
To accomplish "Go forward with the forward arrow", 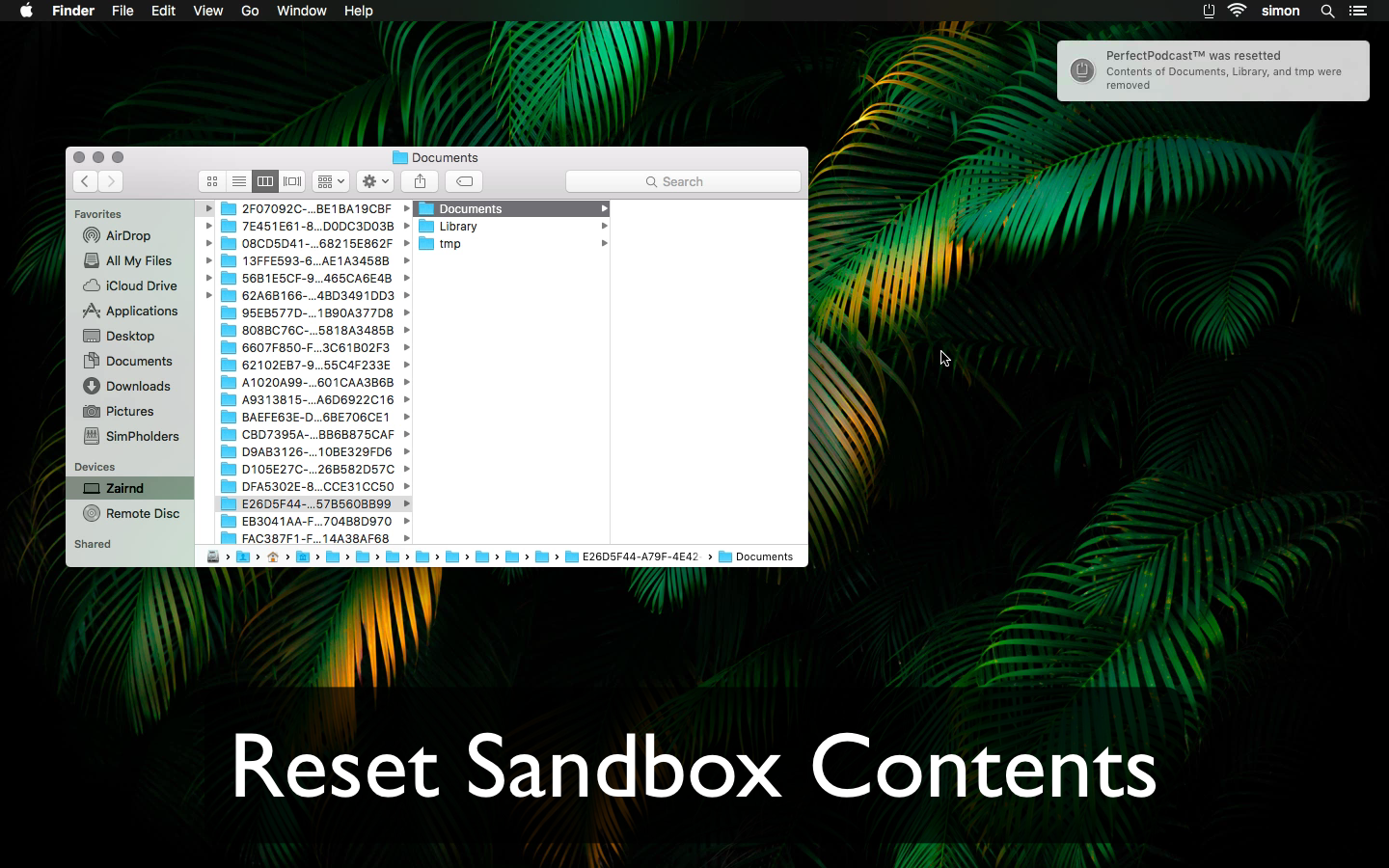I will pos(111,181).
